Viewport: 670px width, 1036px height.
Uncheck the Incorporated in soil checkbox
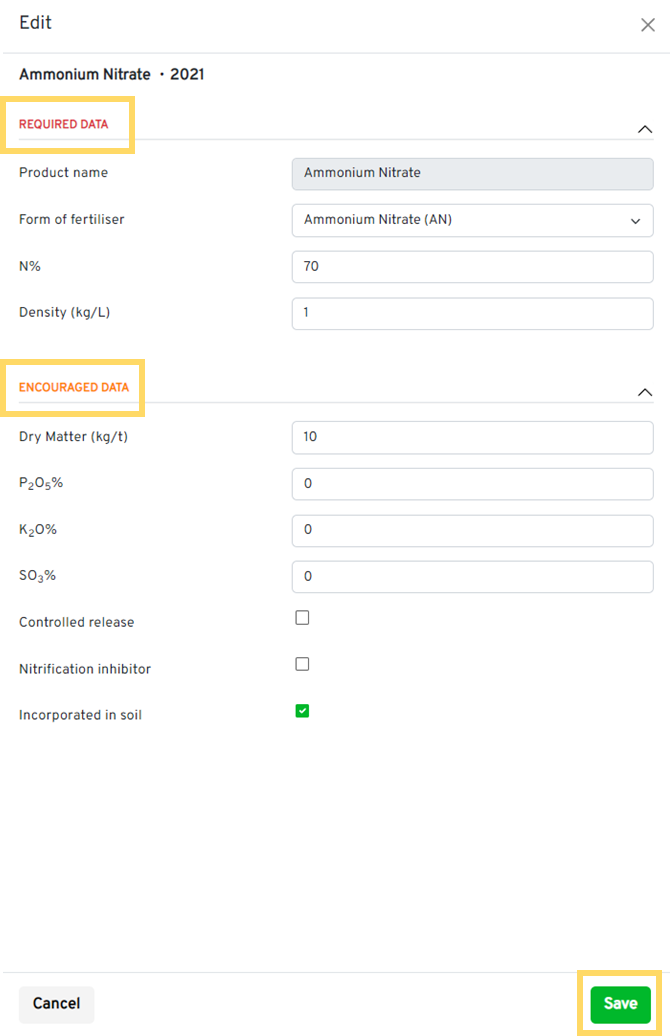(302, 711)
